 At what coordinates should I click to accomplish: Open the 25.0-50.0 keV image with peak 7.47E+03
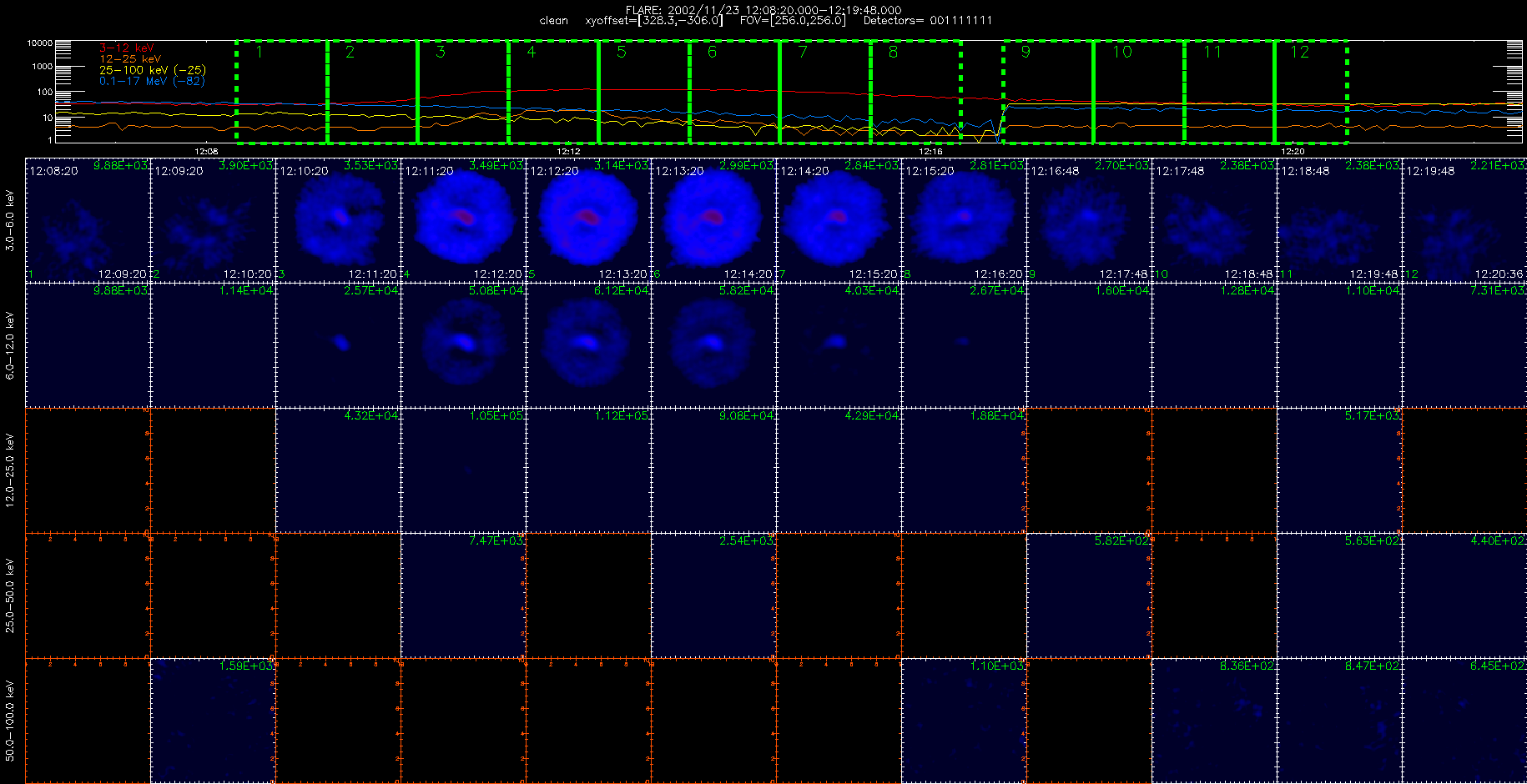pos(463,596)
